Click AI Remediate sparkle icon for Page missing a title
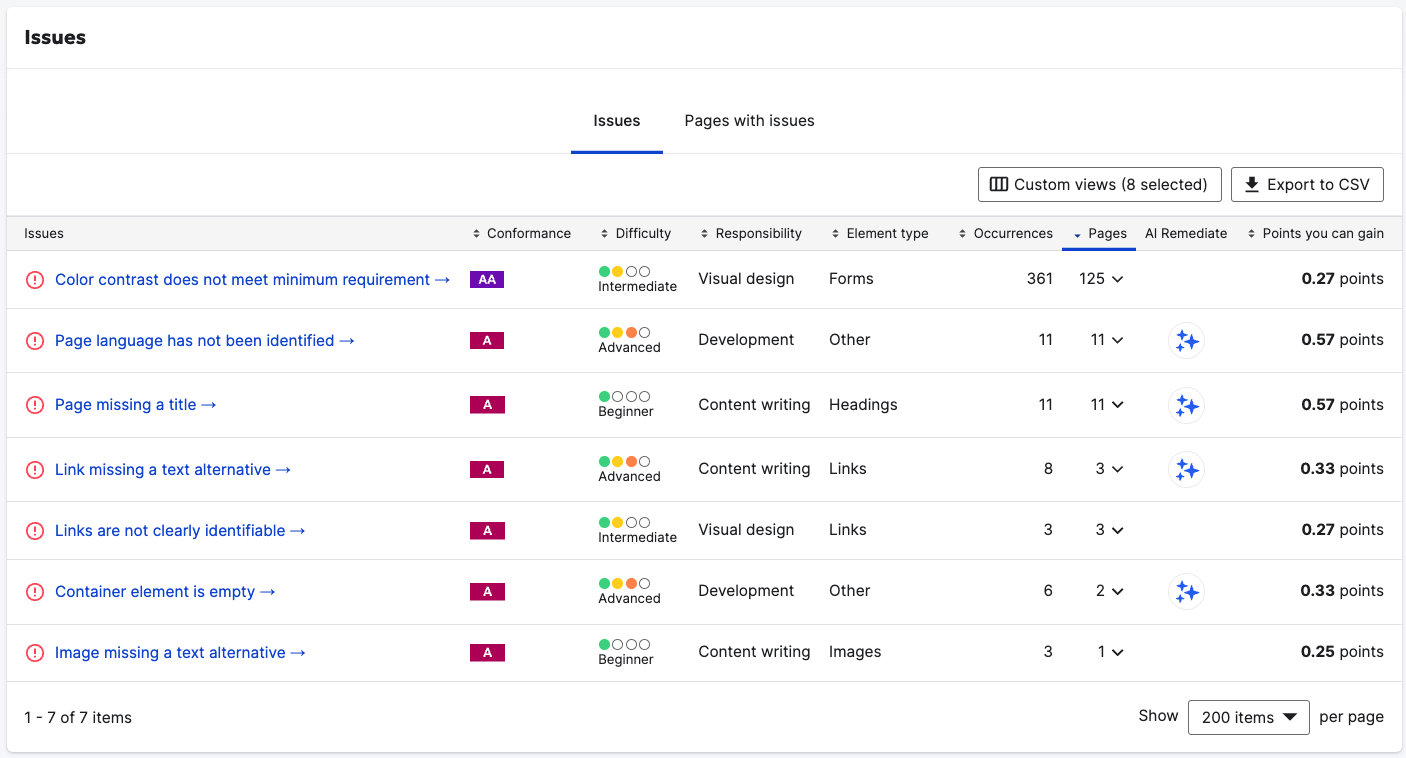Viewport: 1406px width, 758px height. click(x=1186, y=405)
